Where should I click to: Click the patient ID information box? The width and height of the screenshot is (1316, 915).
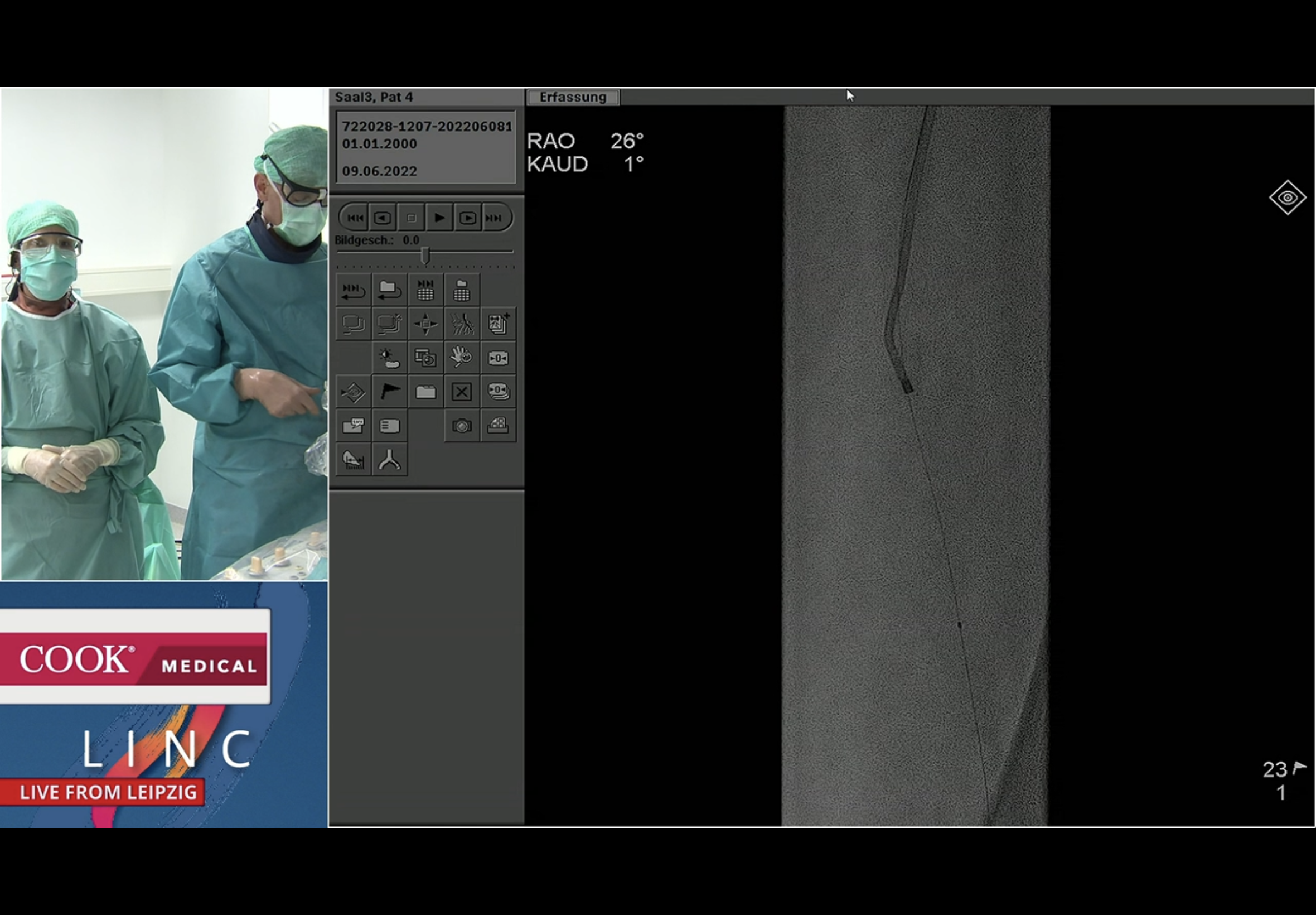(x=425, y=148)
